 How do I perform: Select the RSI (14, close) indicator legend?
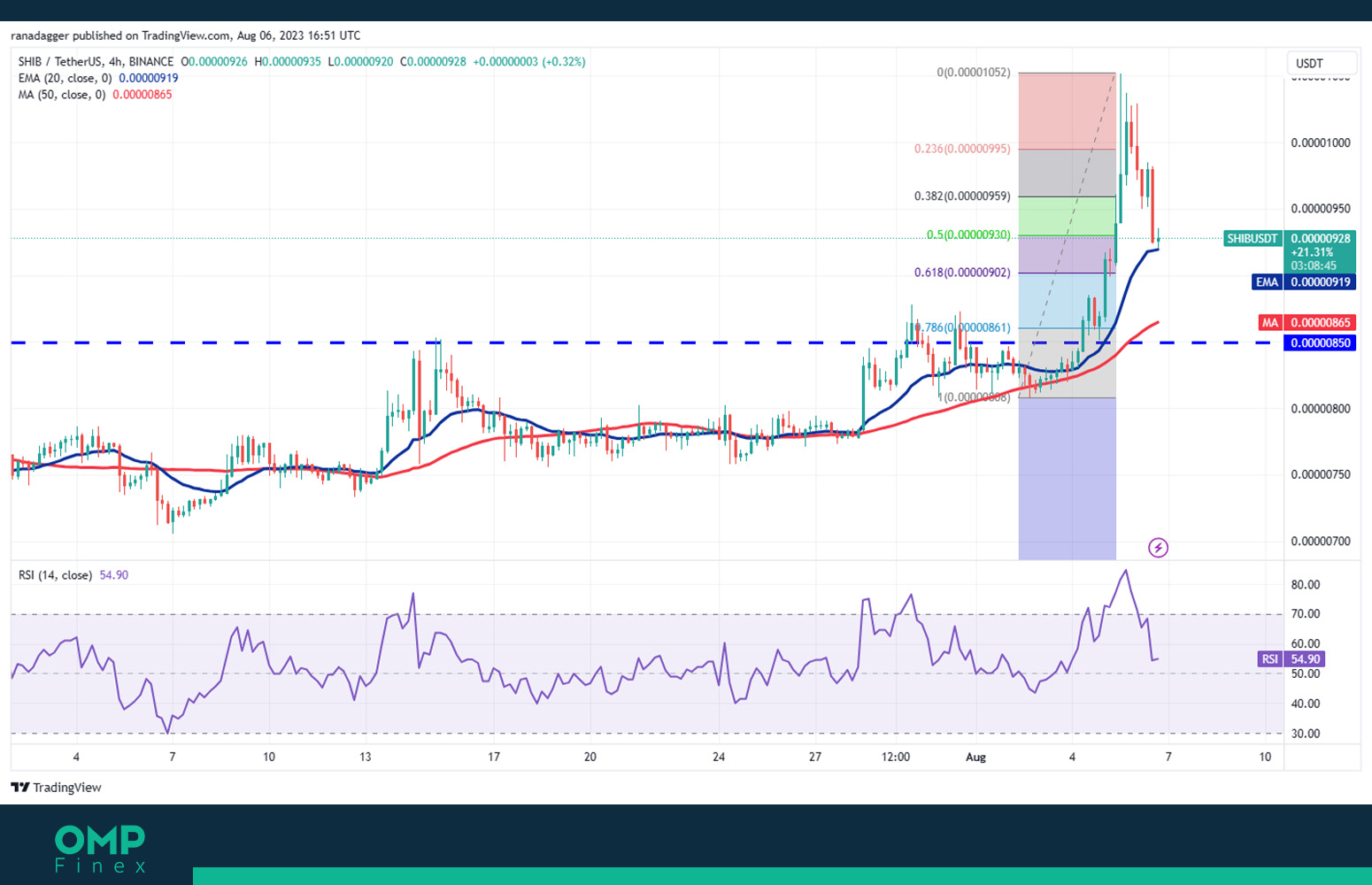pyautogui.click(x=55, y=575)
